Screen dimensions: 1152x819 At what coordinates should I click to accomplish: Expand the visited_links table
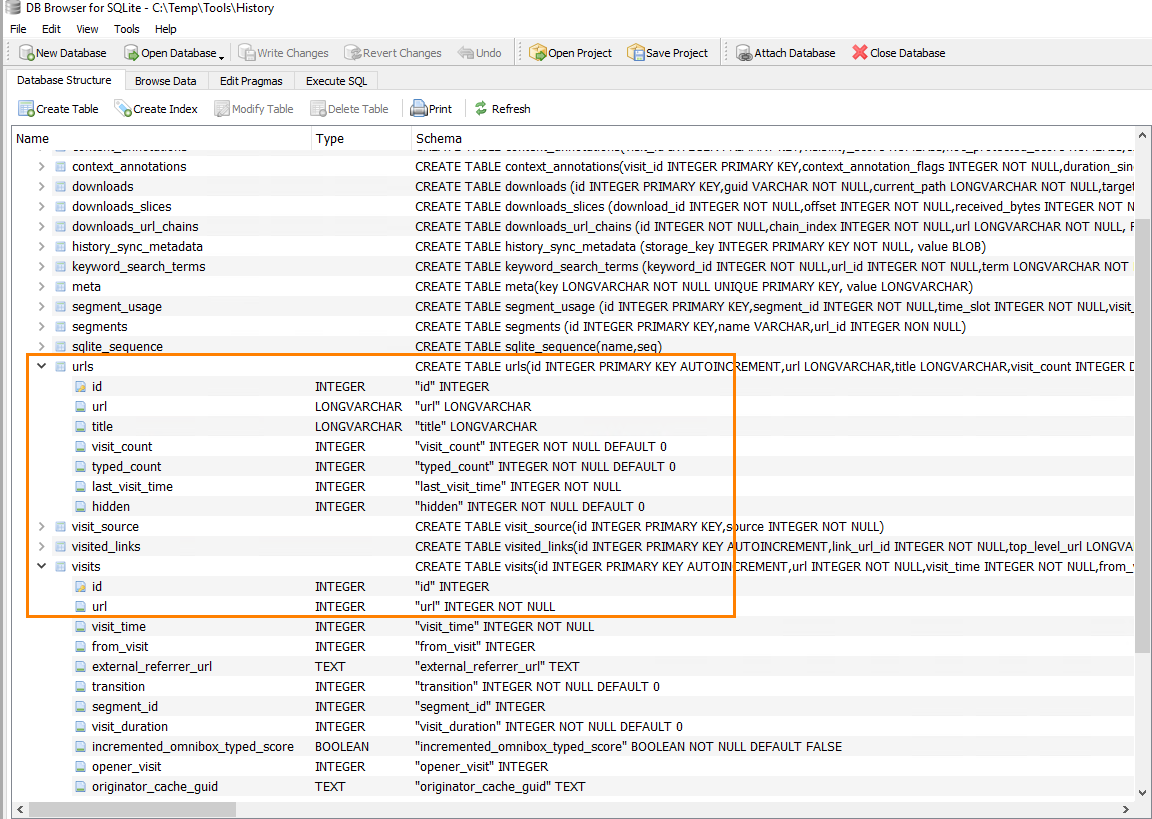[42, 546]
